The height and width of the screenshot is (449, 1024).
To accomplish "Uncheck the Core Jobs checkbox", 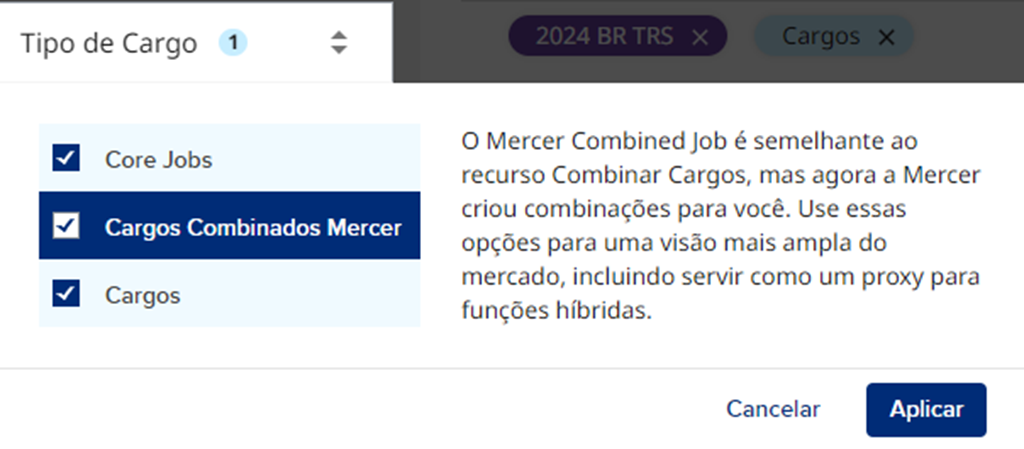I will [x=67, y=158].
